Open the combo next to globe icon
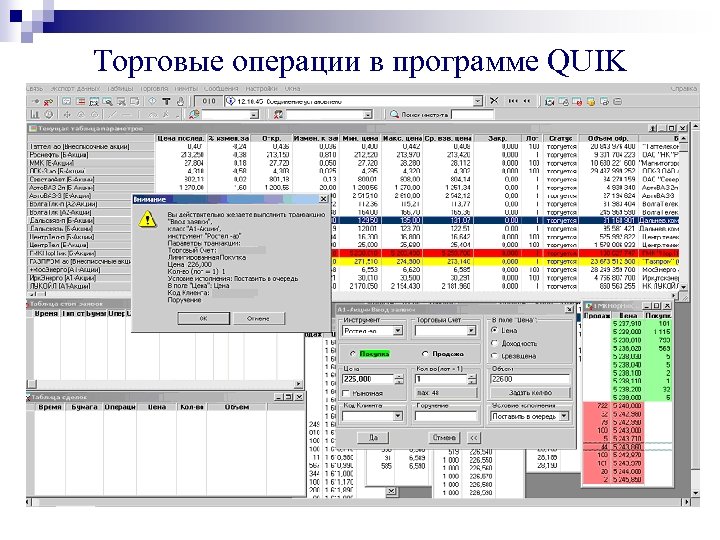 (254, 114)
